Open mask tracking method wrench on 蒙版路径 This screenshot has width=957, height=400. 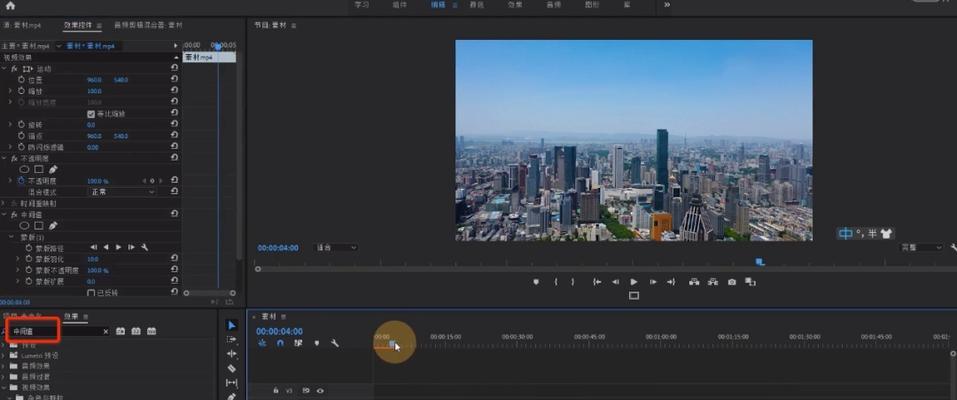145,247
